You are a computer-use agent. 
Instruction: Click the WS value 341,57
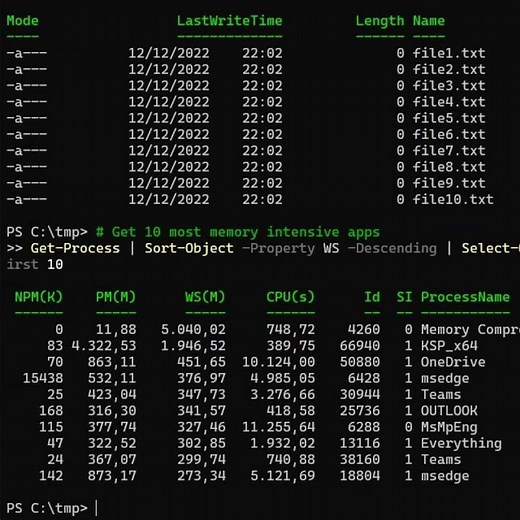(201, 411)
